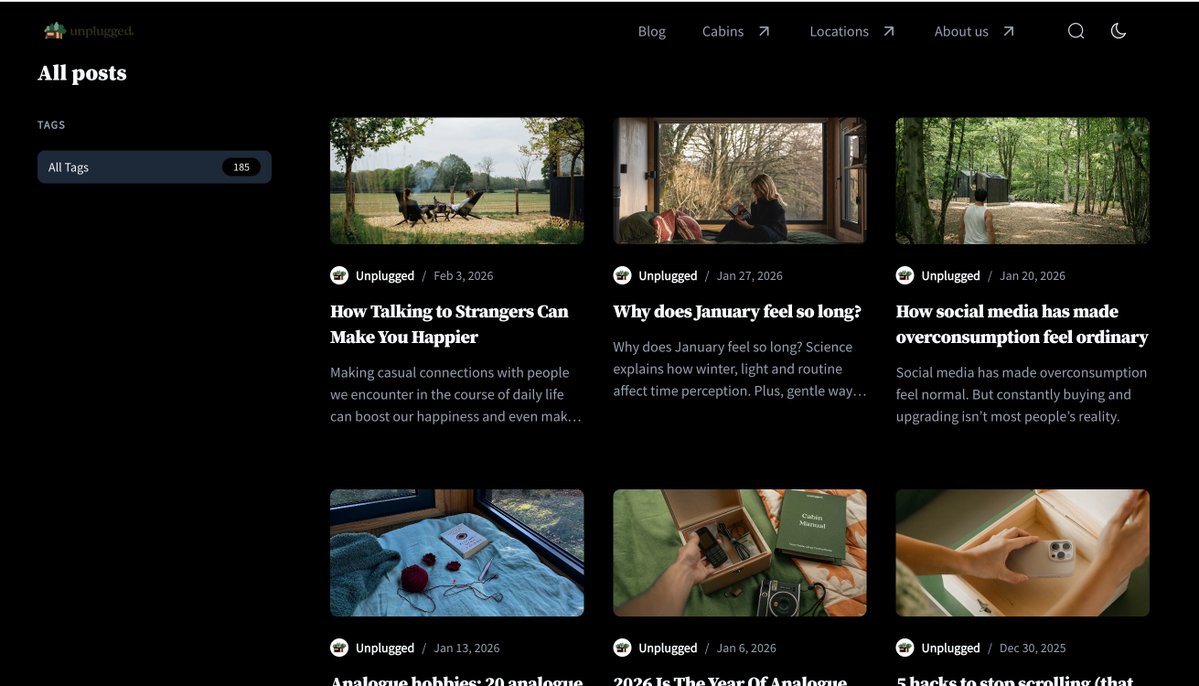Click excerpt starting Social media has made overconsumption
1199x686 pixels.
tap(1022, 395)
